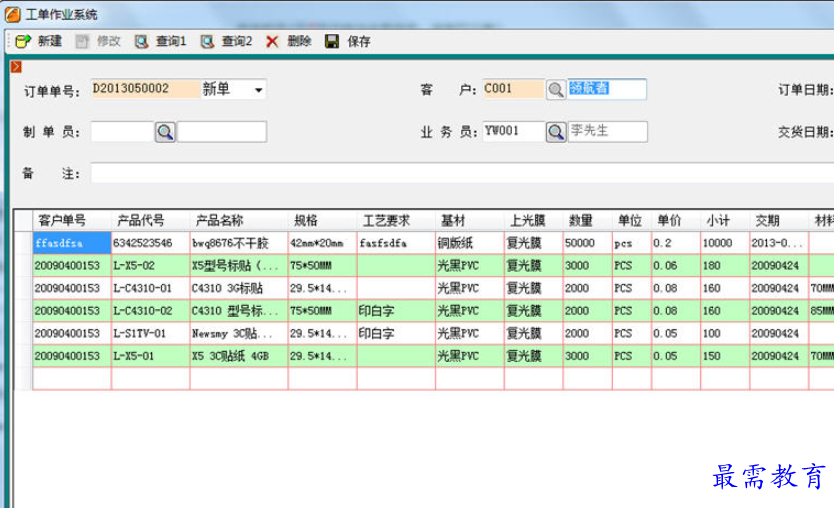Image resolution: width=834 pixels, height=508 pixels.
Task: Click the 新建 toolbar label
Action: [49, 41]
